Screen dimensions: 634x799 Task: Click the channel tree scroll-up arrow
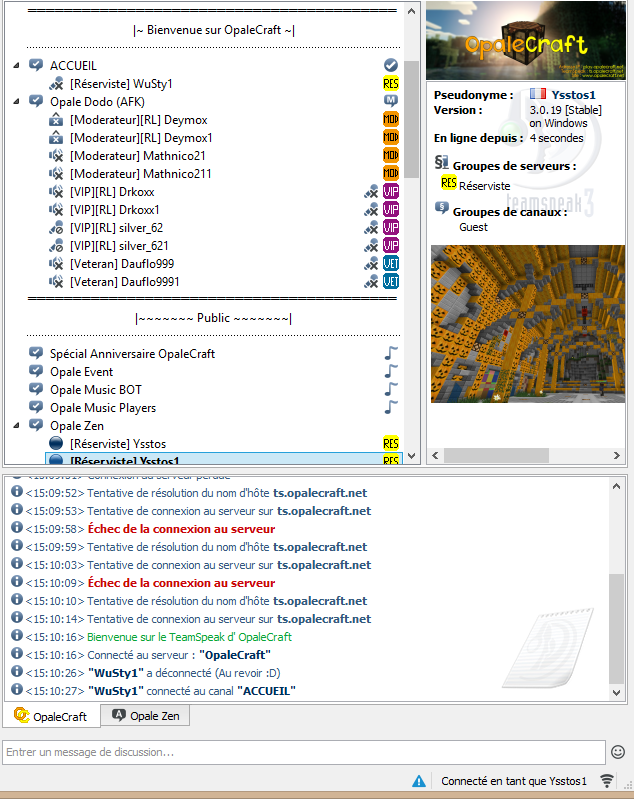(x=412, y=11)
